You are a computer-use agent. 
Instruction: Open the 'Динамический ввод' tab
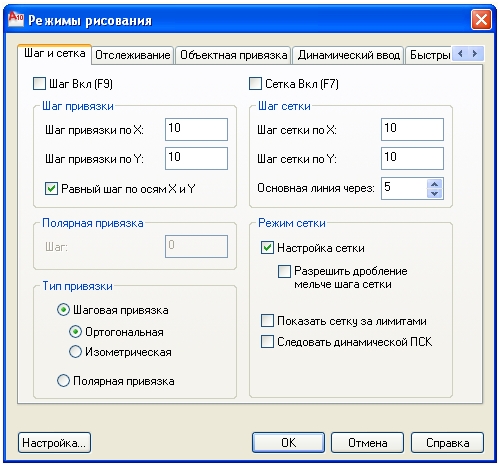coord(349,55)
